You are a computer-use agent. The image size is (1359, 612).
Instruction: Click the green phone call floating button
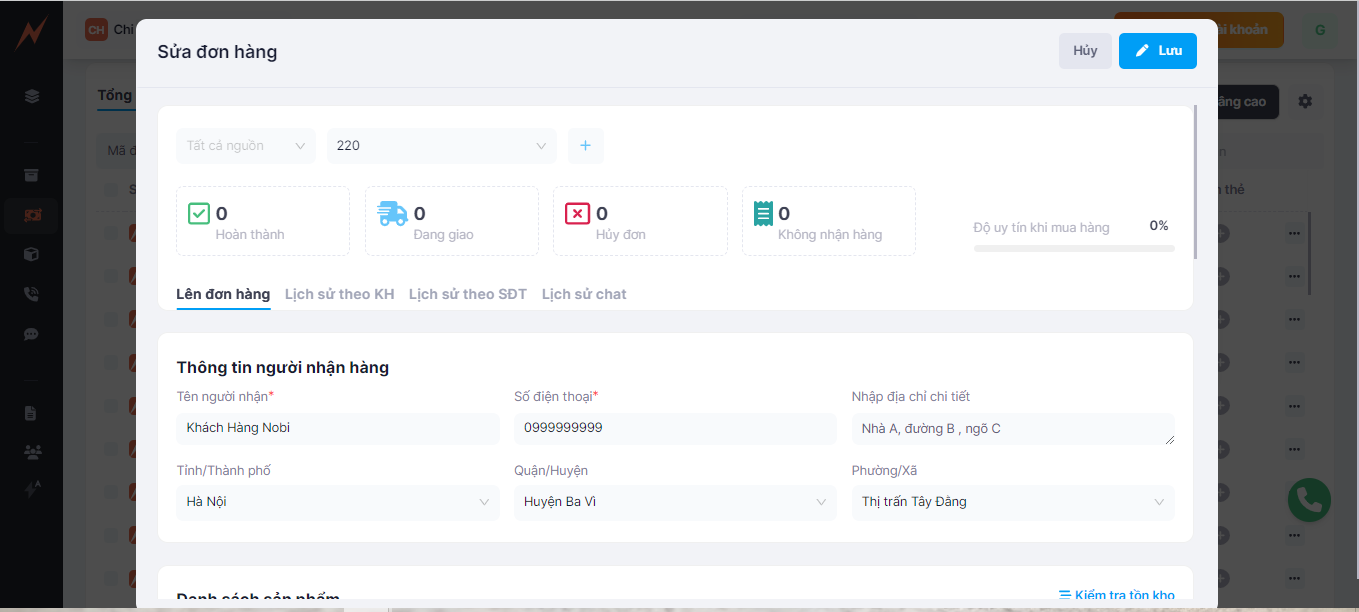click(1309, 499)
